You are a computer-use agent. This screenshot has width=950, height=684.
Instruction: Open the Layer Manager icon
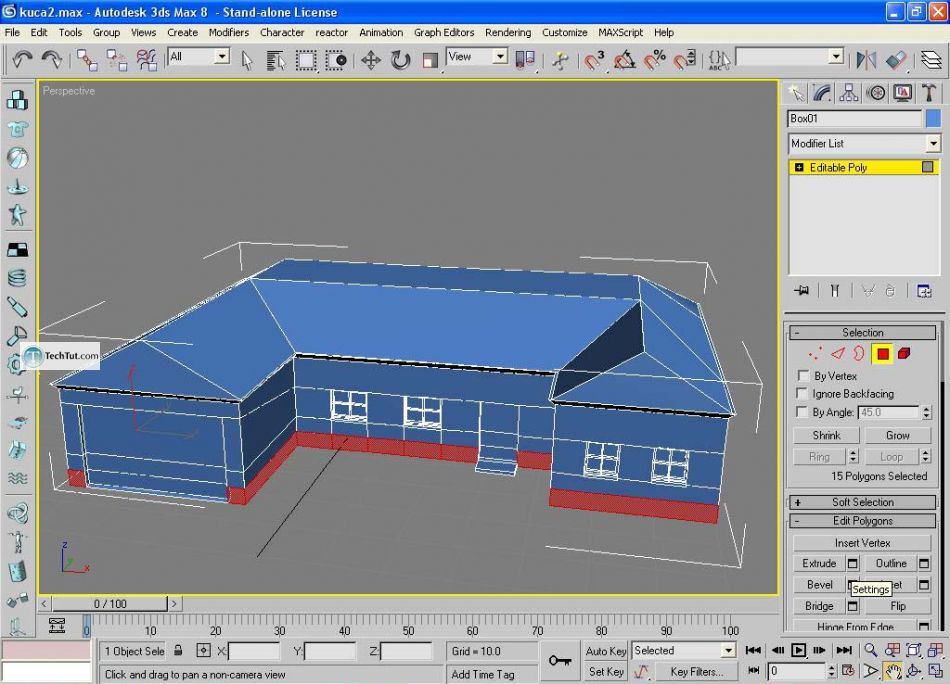click(931, 60)
